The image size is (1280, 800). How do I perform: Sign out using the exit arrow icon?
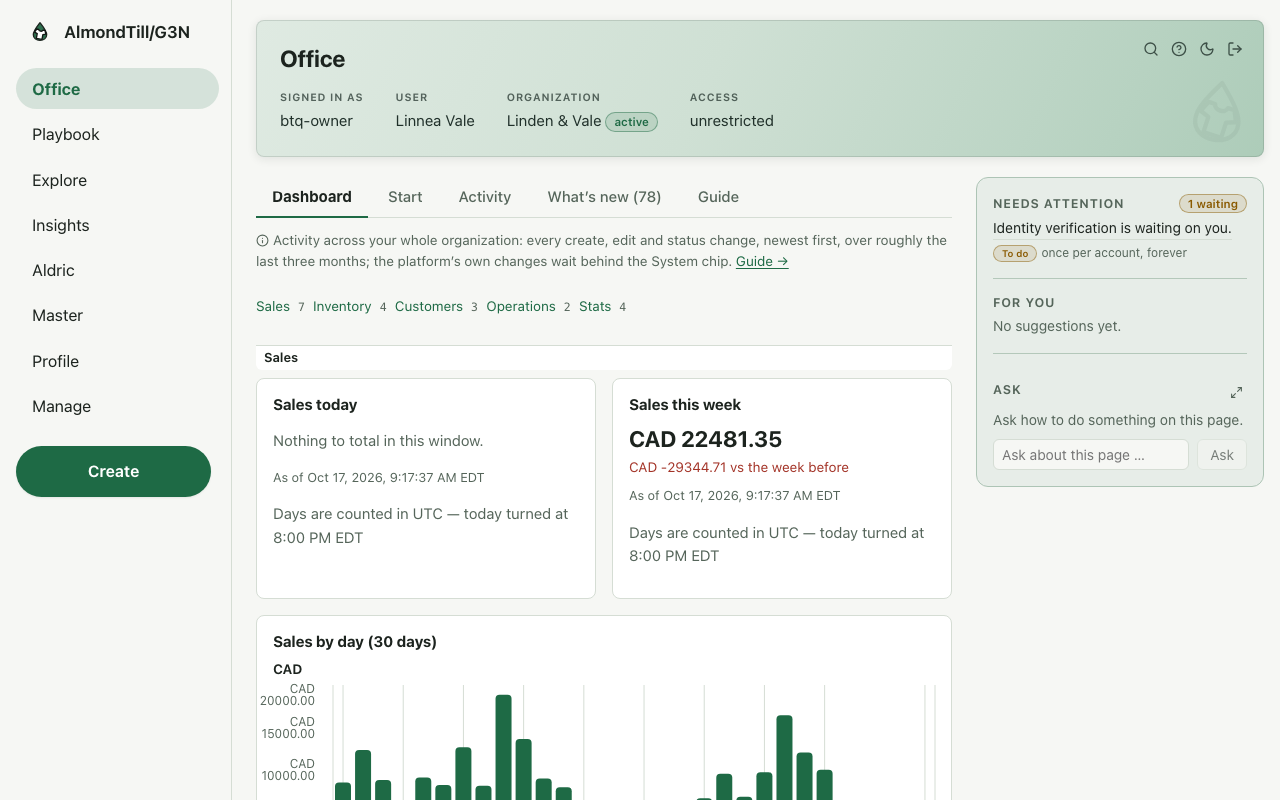(1235, 49)
